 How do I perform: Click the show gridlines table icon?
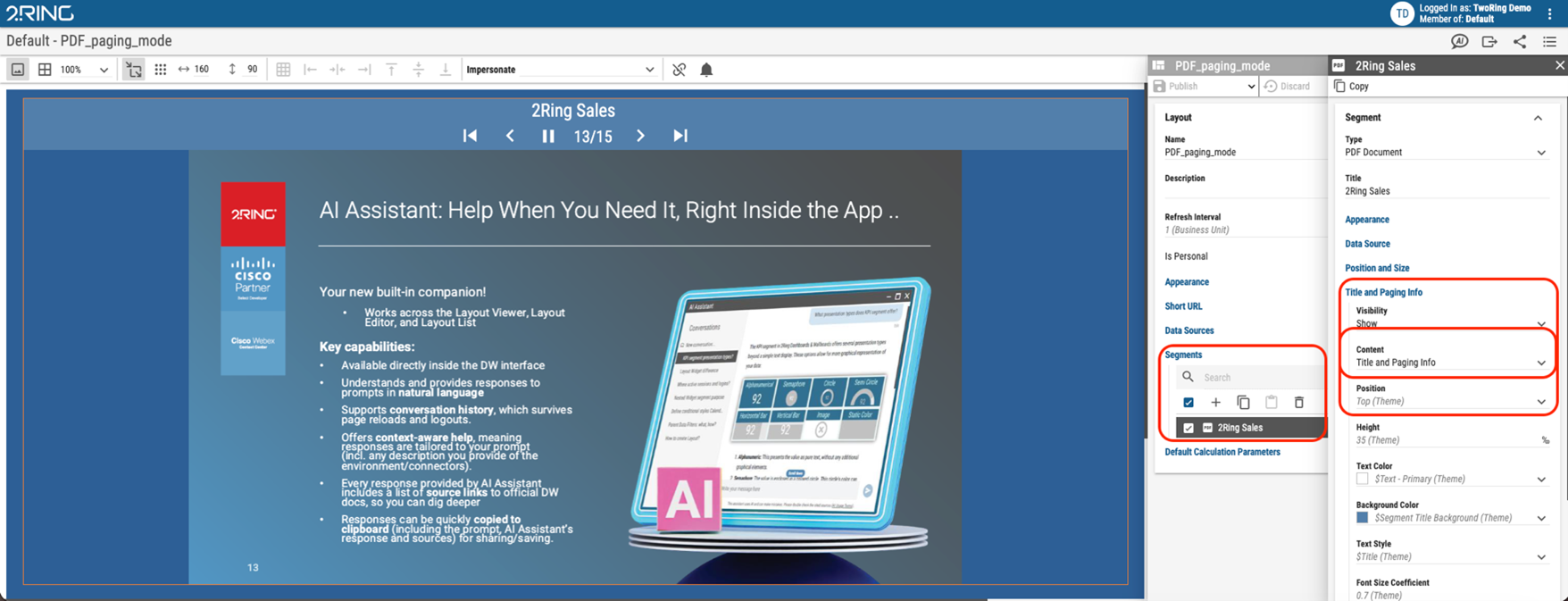click(283, 70)
